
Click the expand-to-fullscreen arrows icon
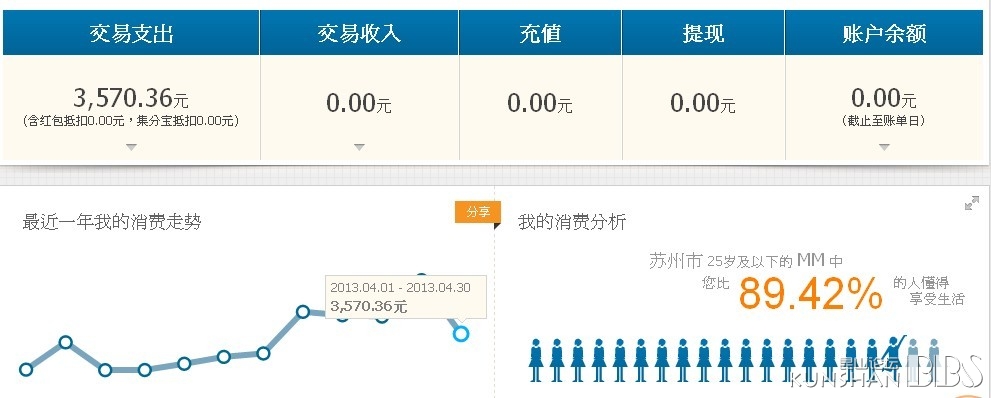(x=972, y=203)
